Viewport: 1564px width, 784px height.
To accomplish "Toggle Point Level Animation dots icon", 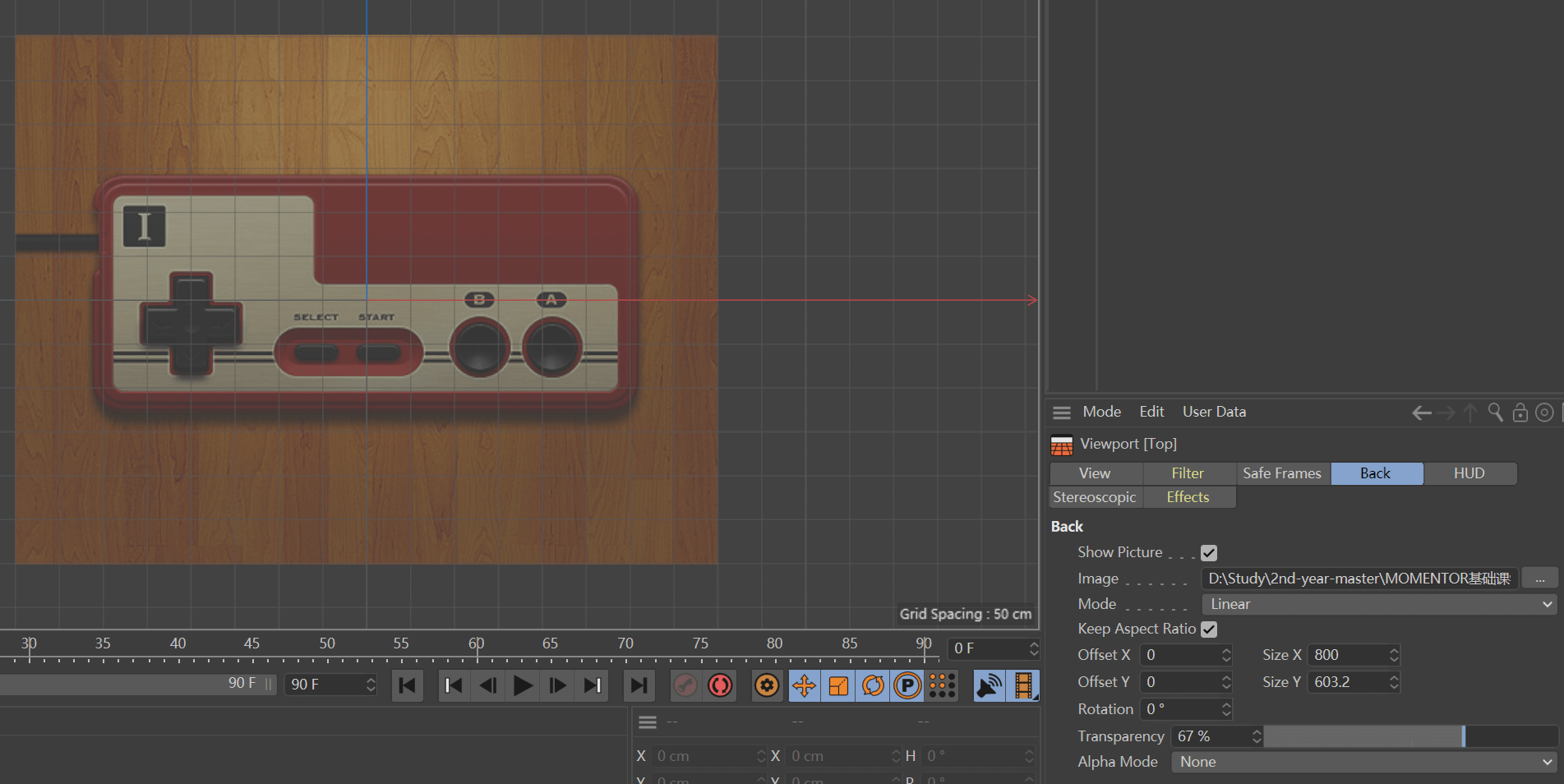I will 942,685.
